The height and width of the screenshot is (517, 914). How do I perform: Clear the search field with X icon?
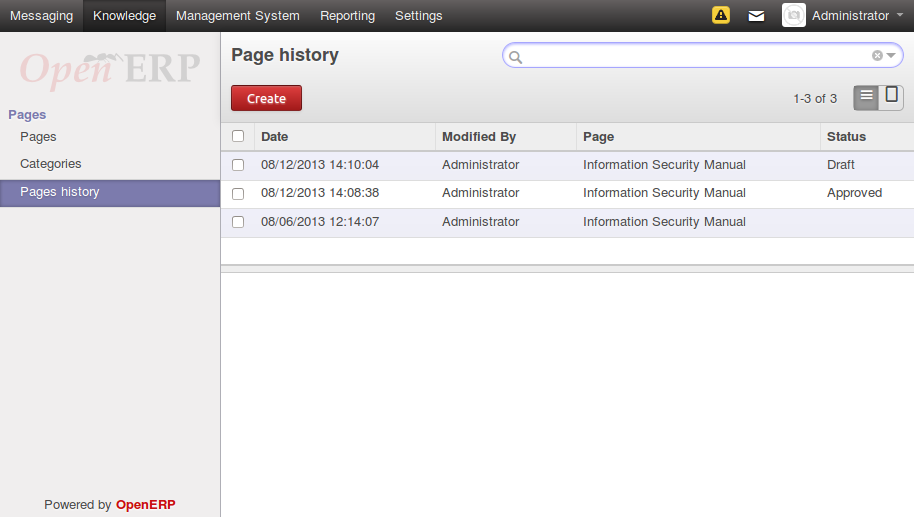877,56
